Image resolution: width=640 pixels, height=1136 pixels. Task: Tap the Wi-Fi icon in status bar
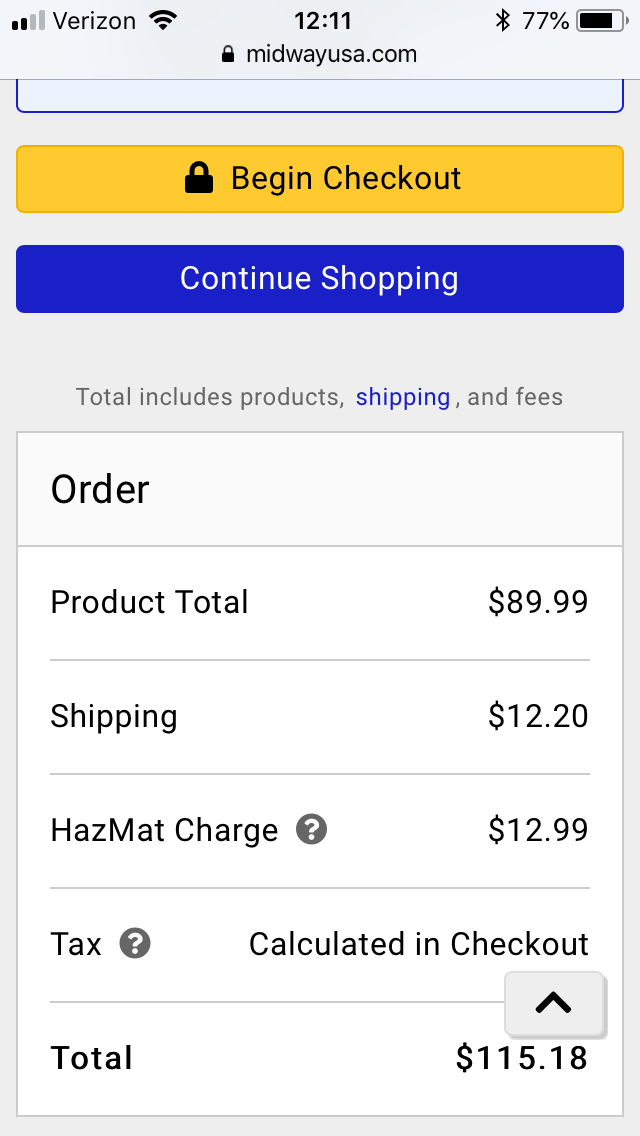point(164,20)
